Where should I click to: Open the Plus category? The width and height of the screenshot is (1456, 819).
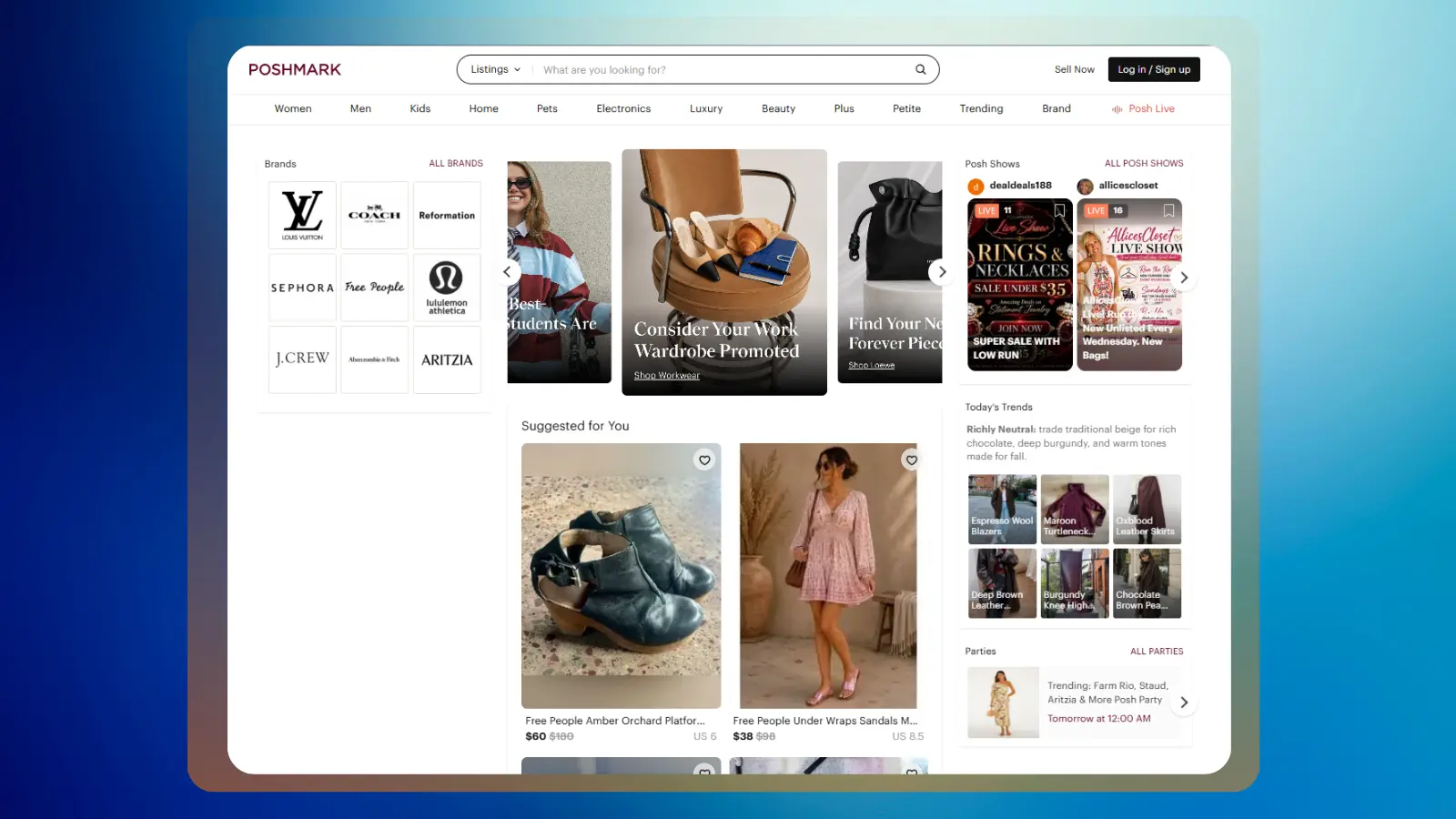[x=844, y=108]
